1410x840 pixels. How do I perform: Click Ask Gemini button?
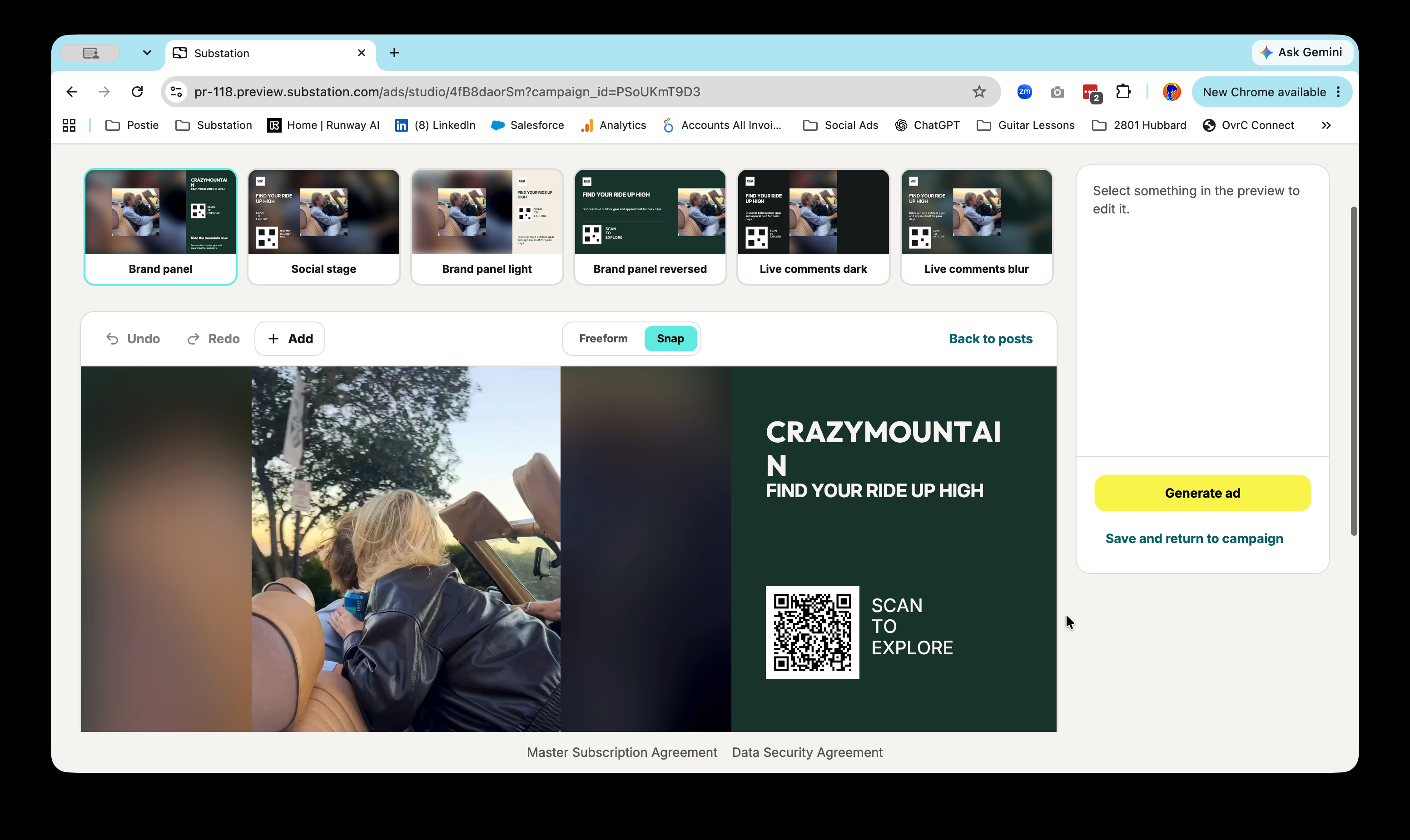1302,53
